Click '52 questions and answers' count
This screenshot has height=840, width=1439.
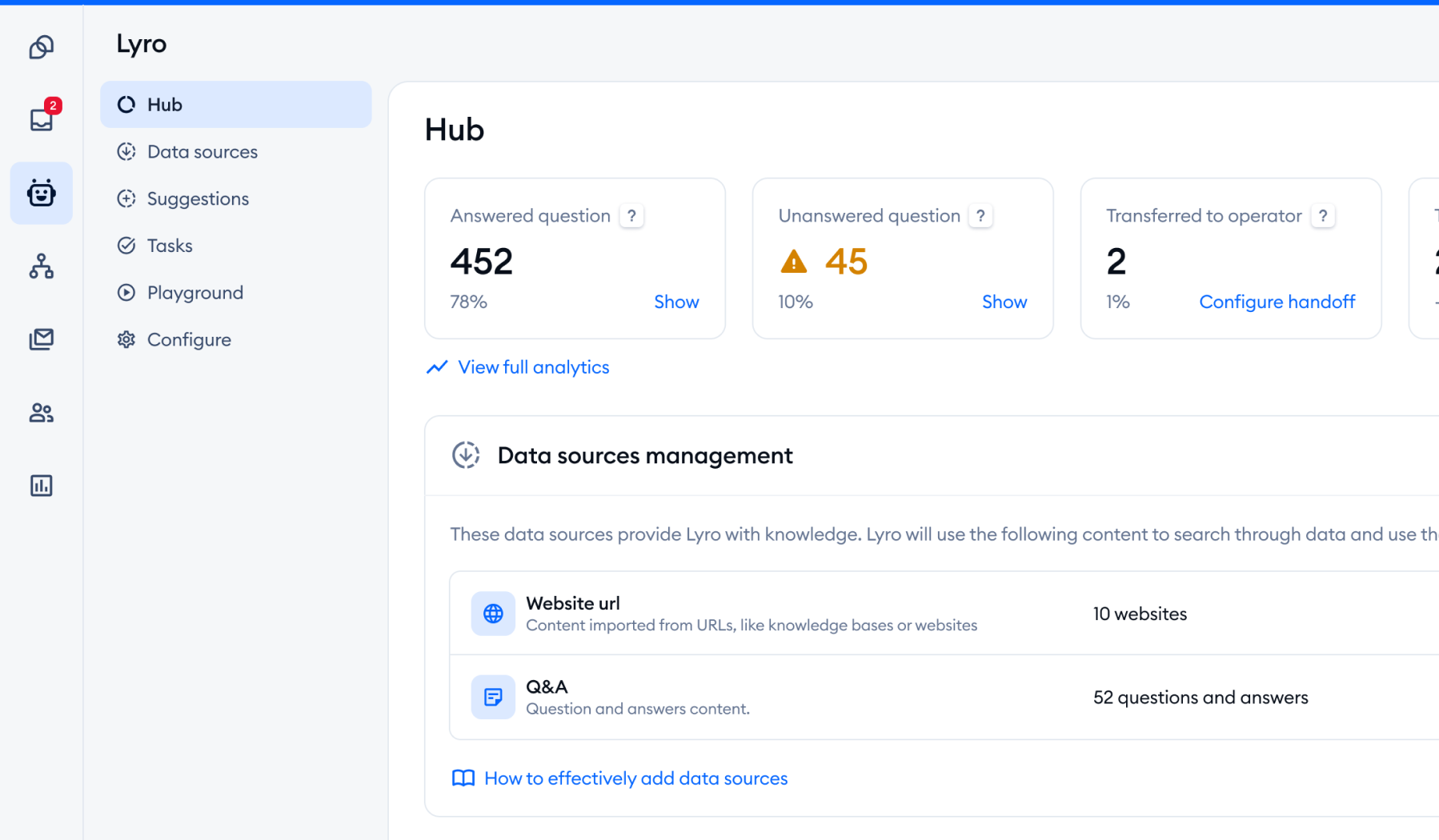click(1201, 698)
